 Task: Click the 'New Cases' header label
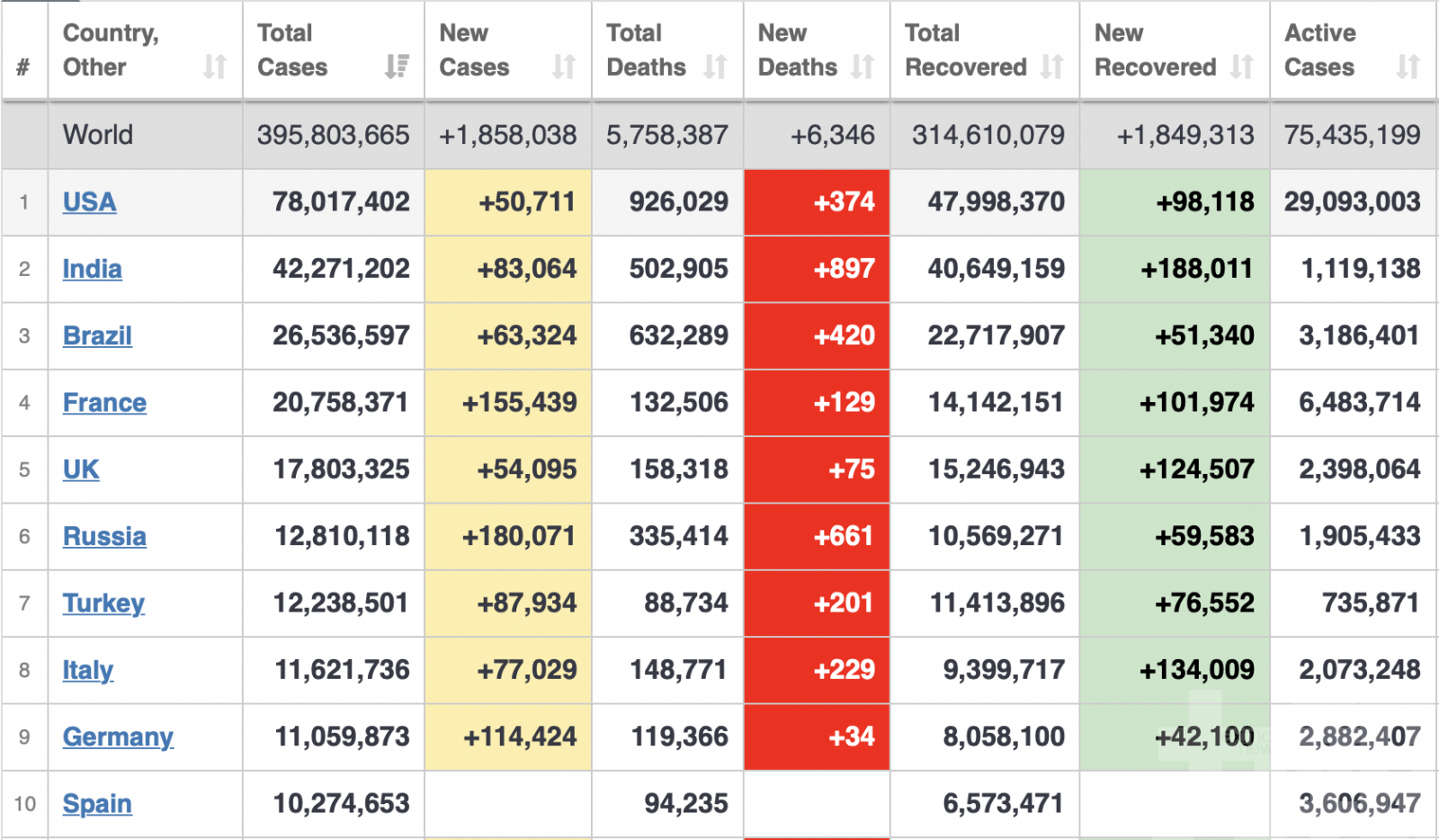tap(474, 49)
